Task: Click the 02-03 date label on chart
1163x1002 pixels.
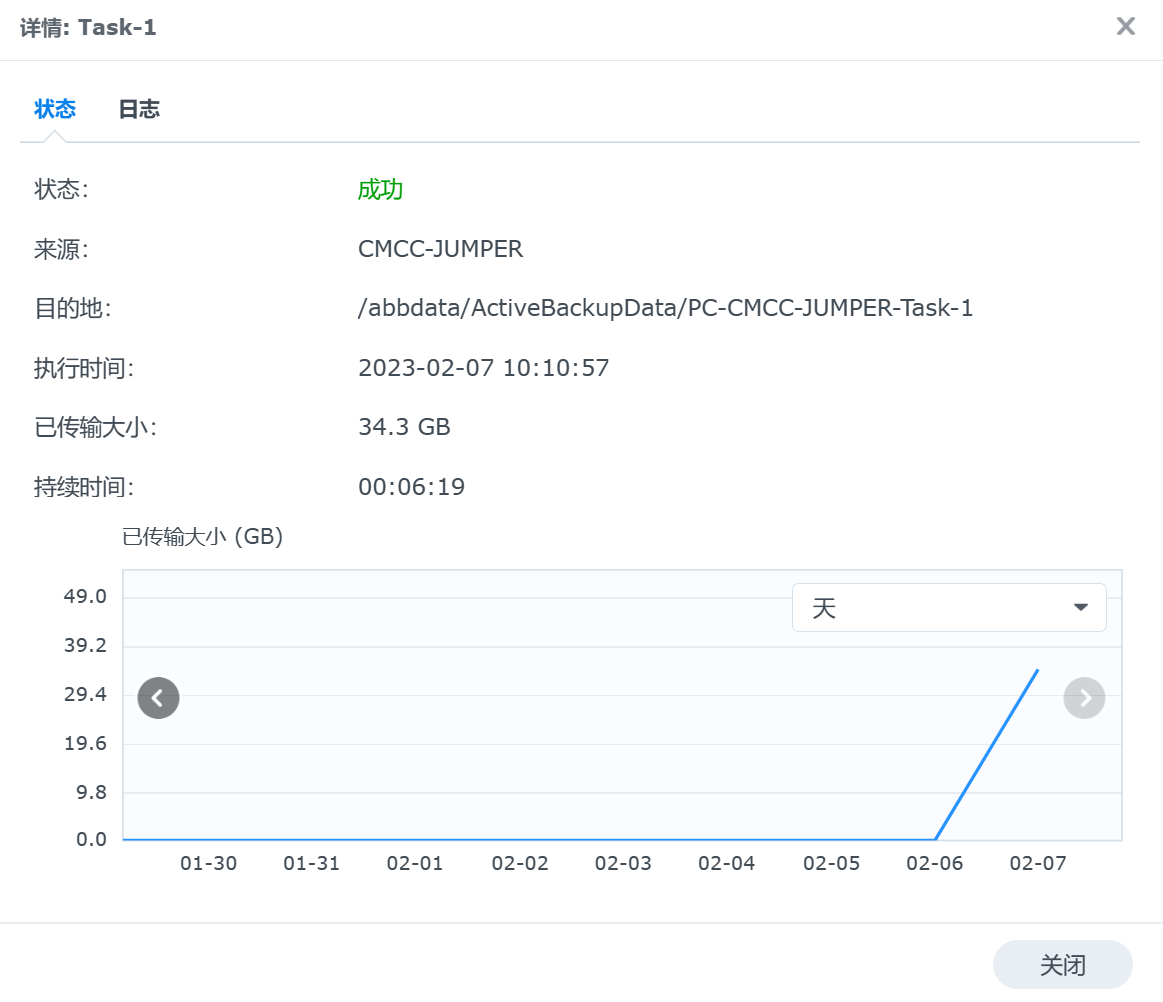Action: [623, 863]
